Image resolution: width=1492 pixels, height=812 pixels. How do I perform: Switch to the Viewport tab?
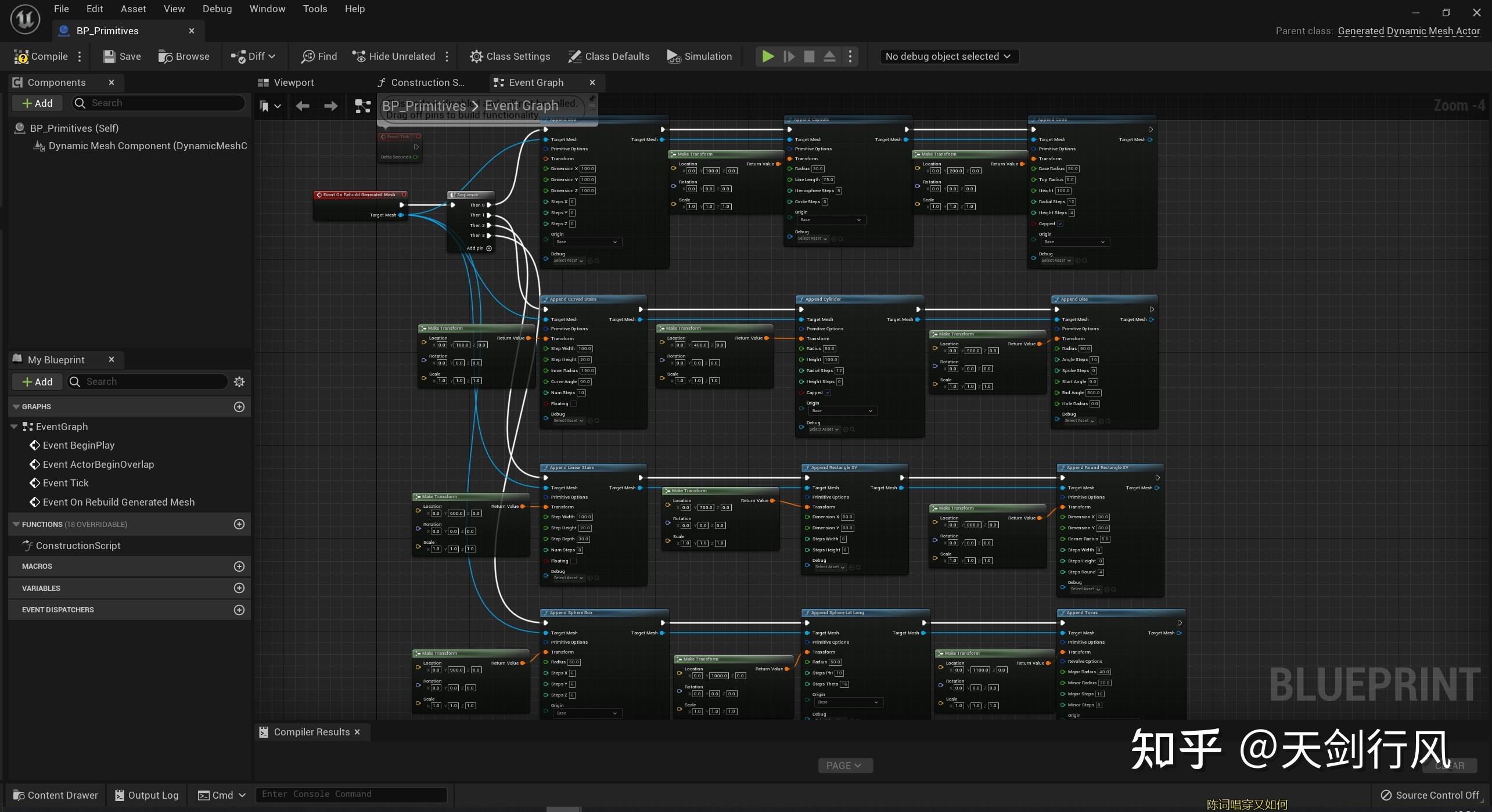(x=293, y=82)
